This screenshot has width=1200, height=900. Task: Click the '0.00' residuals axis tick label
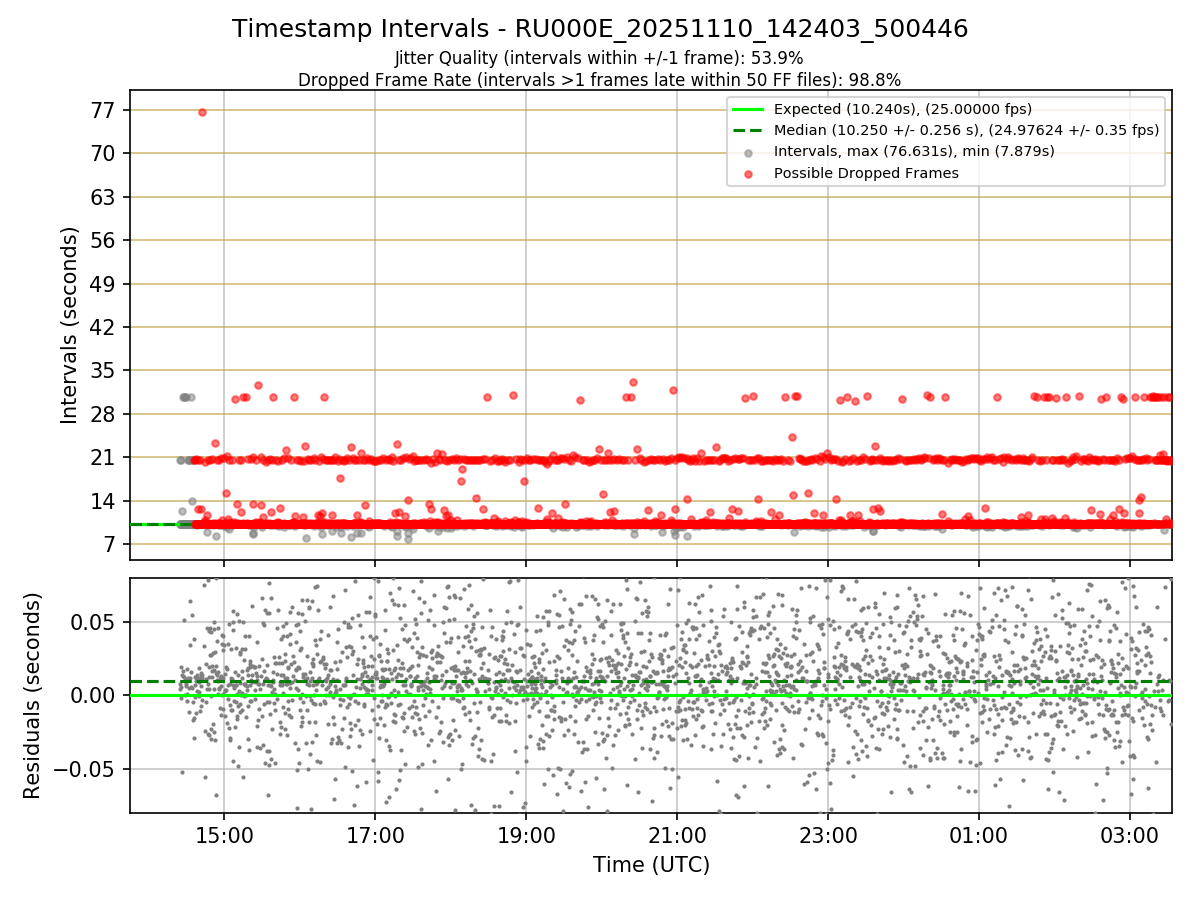click(93, 695)
